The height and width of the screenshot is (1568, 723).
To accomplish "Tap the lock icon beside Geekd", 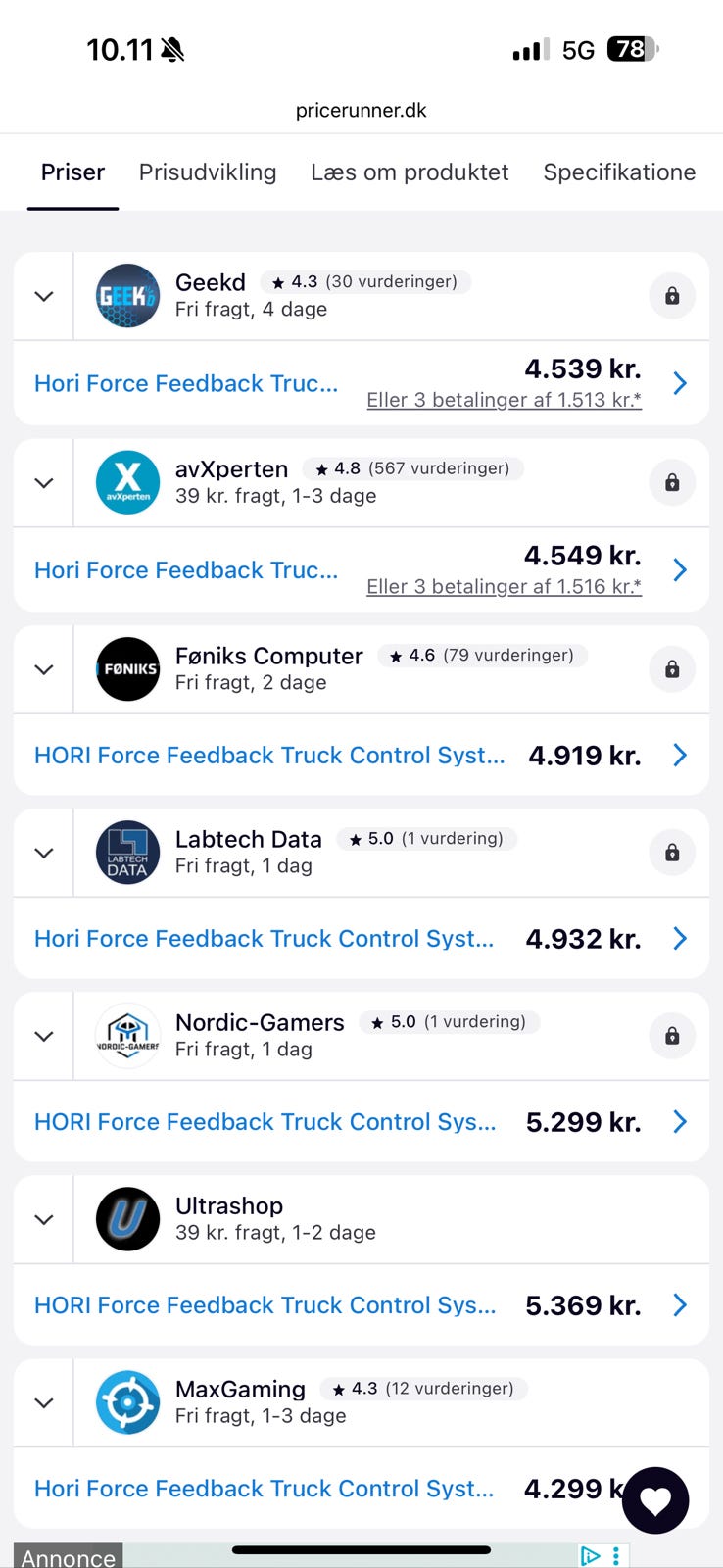I will [672, 296].
